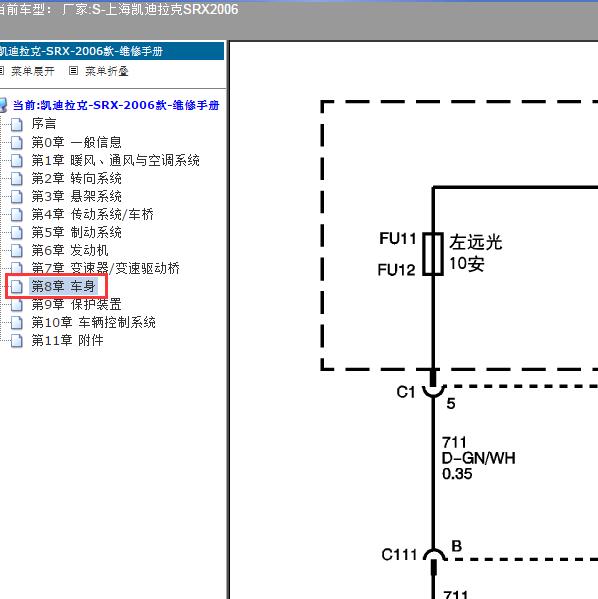Click the FU11 label in the diagram

point(397,239)
